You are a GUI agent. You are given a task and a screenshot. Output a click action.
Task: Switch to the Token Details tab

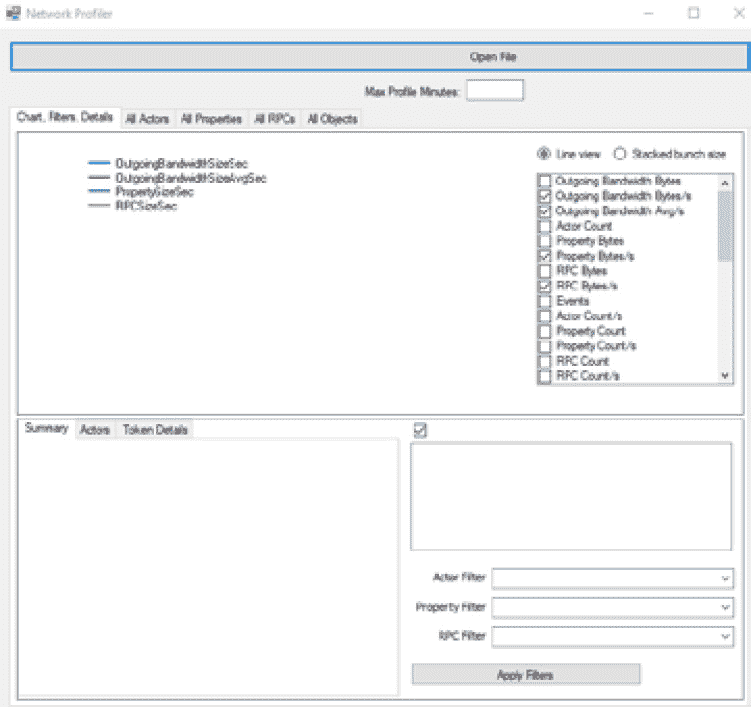coord(155,430)
